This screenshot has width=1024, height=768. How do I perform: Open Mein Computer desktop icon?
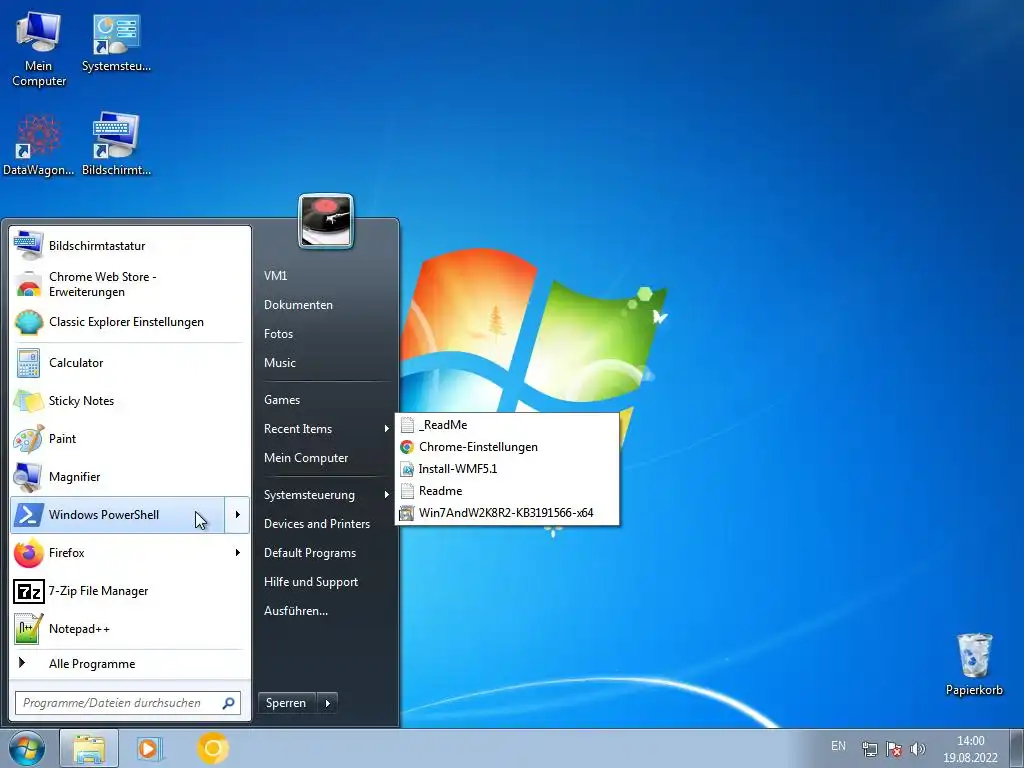(x=39, y=50)
